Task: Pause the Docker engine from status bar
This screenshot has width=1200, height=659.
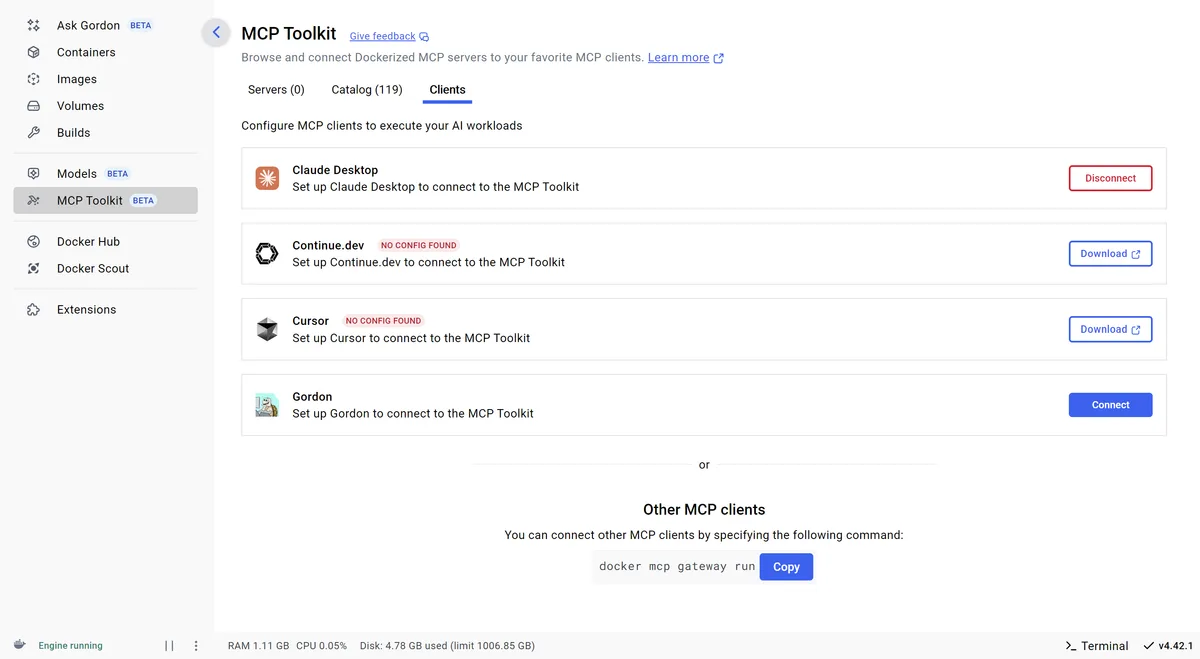Action: [x=170, y=646]
